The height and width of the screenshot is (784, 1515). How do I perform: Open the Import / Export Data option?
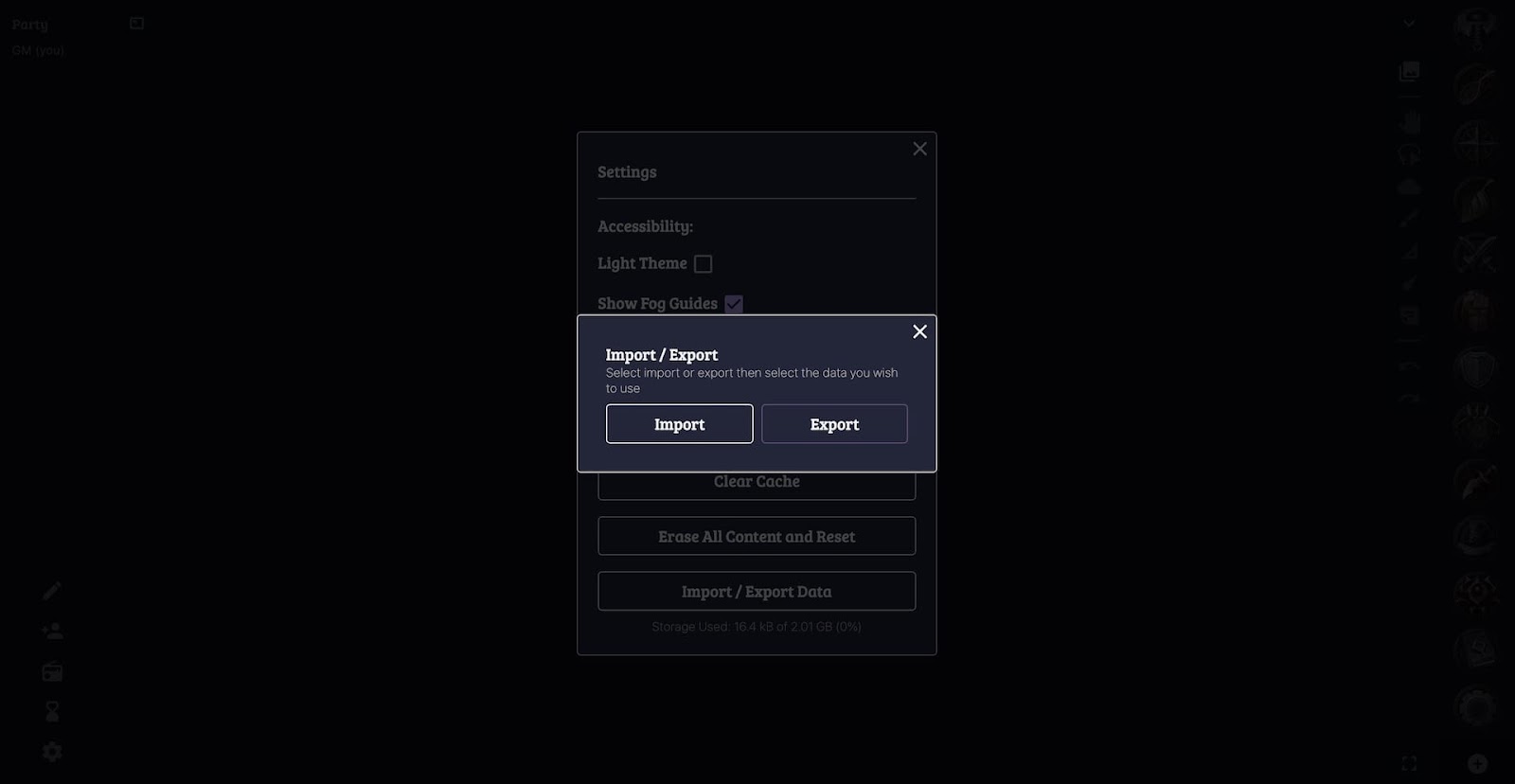pos(757,591)
